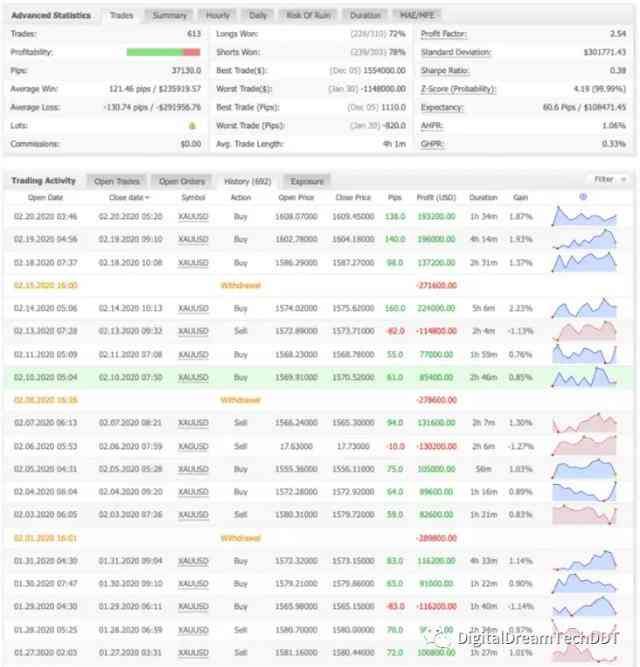Open the Exposure tab
Image resolution: width=640 pixels, height=667 pixels.
point(306,181)
